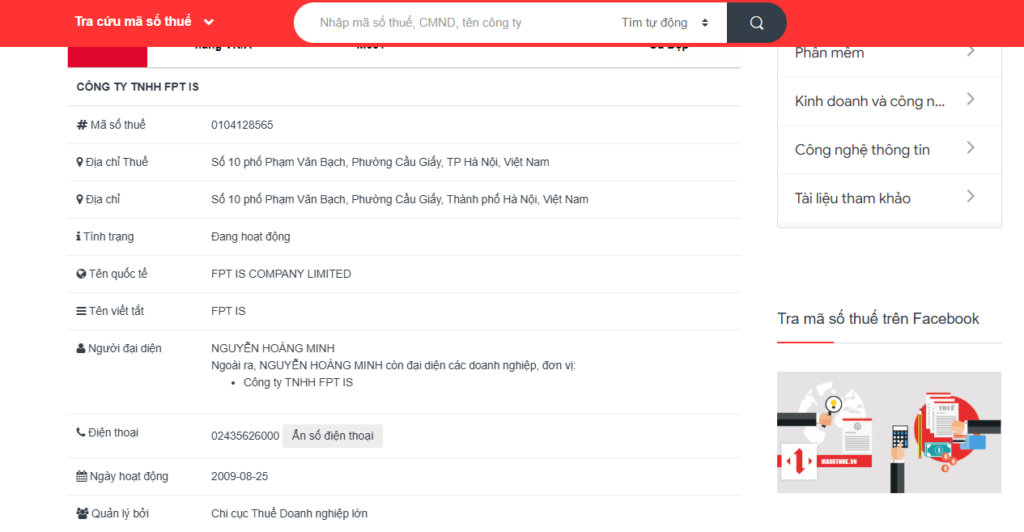Open the masothue Facebook banner image
The width and height of the screenshot is (1024, 532).
[889, 432]
